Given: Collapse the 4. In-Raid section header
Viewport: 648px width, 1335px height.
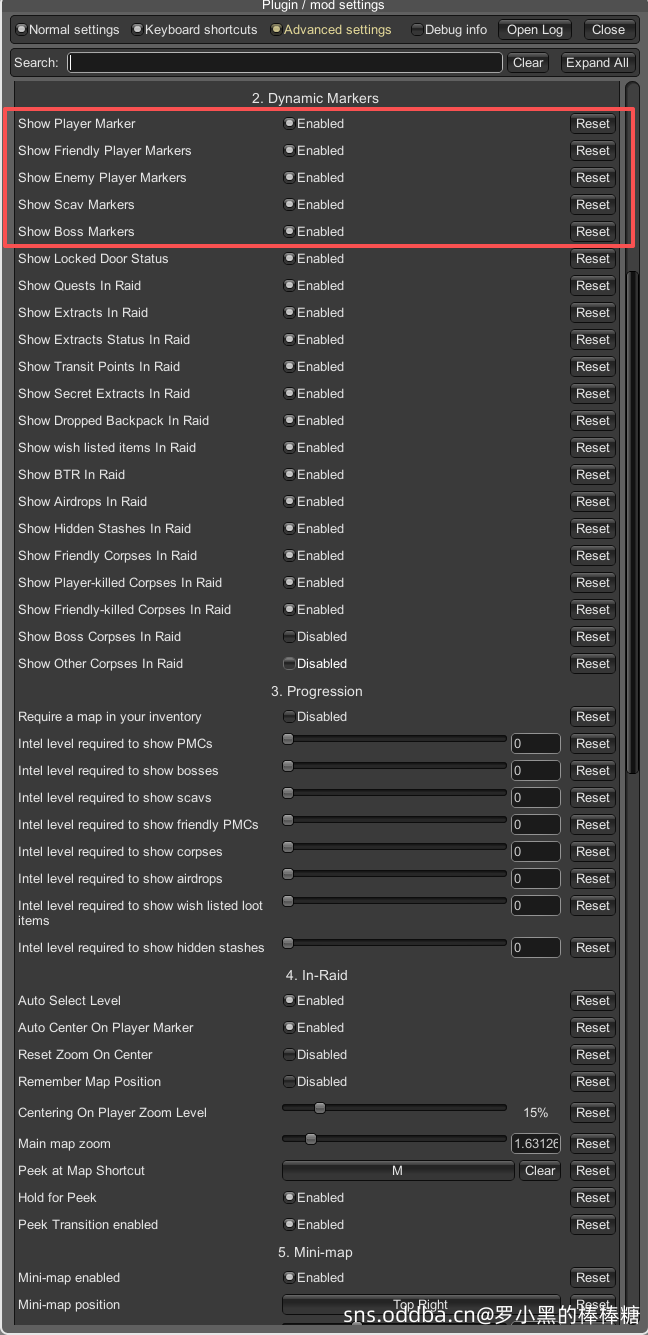Looking at the screenshot, I should coord(315,975).
